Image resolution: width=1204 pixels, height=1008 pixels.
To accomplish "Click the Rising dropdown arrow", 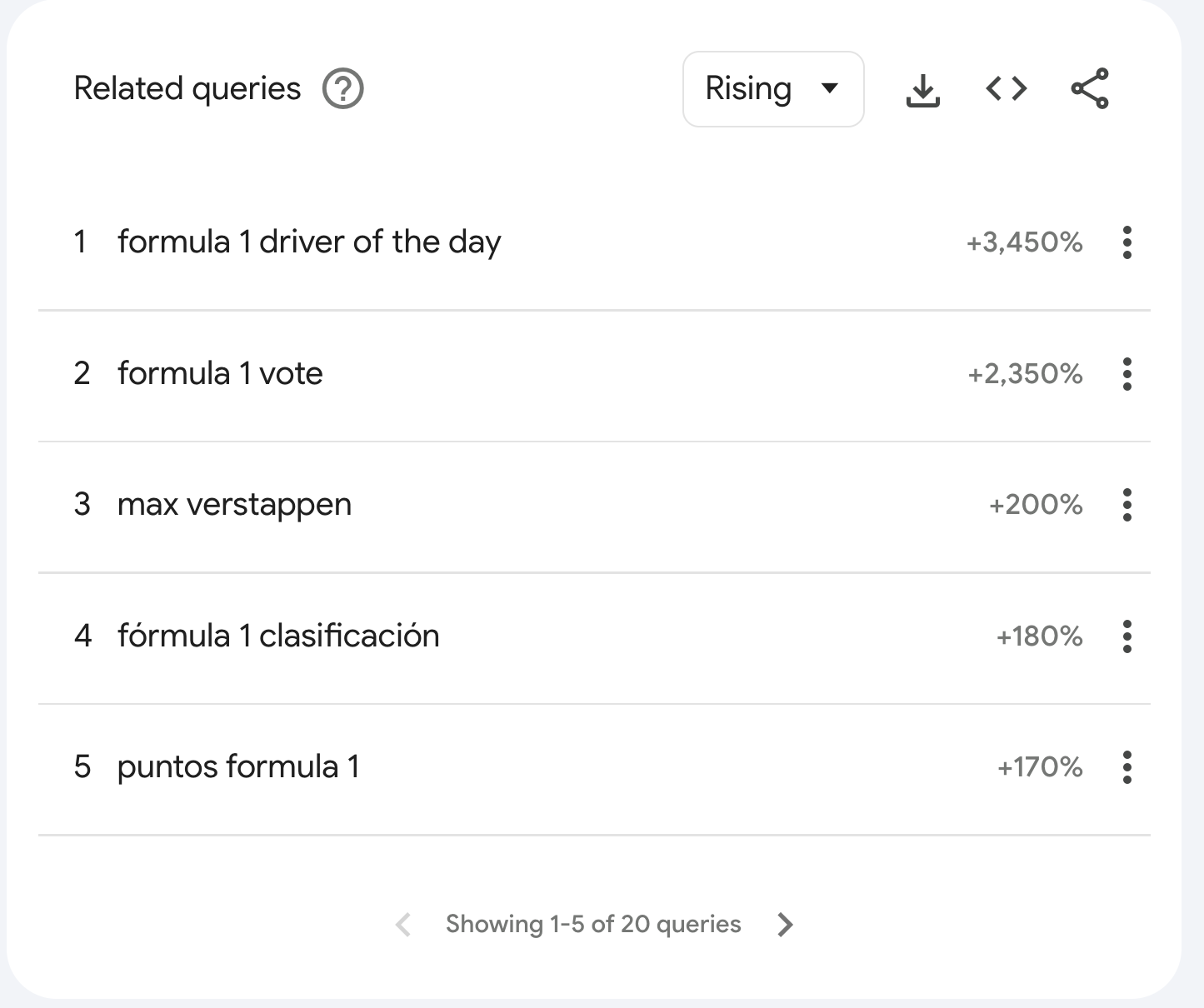I will [829, 88].
